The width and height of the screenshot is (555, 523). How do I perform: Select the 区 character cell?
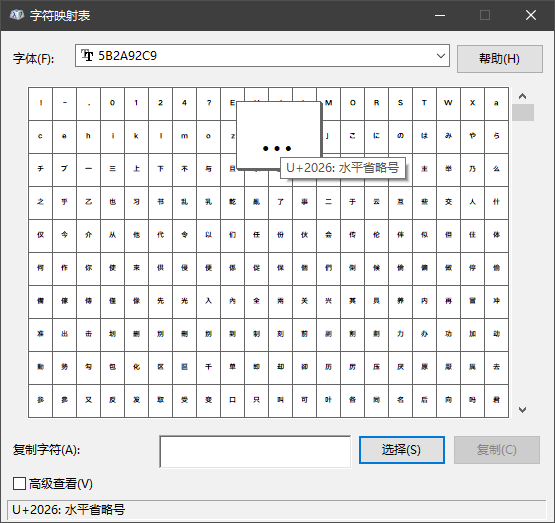click(x=161, y=368)
